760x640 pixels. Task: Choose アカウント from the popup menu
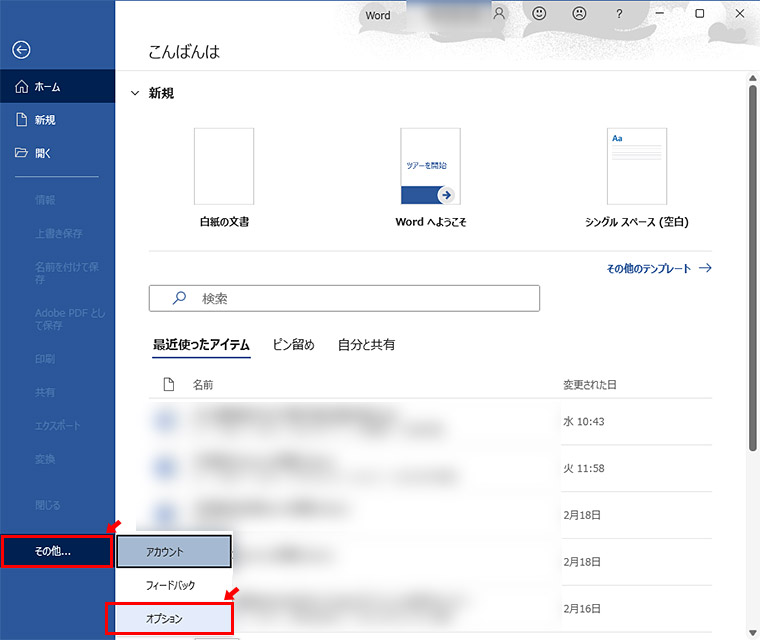[174, 552]
